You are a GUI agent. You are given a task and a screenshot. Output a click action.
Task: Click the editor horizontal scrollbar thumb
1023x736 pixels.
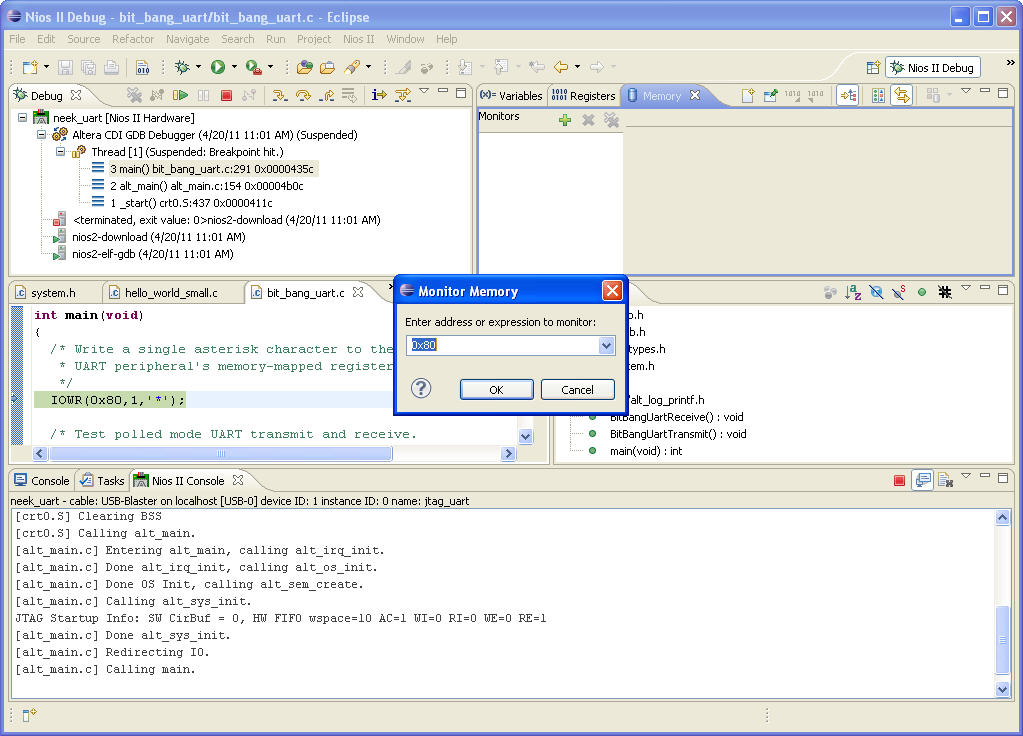(x=220, y=453)
